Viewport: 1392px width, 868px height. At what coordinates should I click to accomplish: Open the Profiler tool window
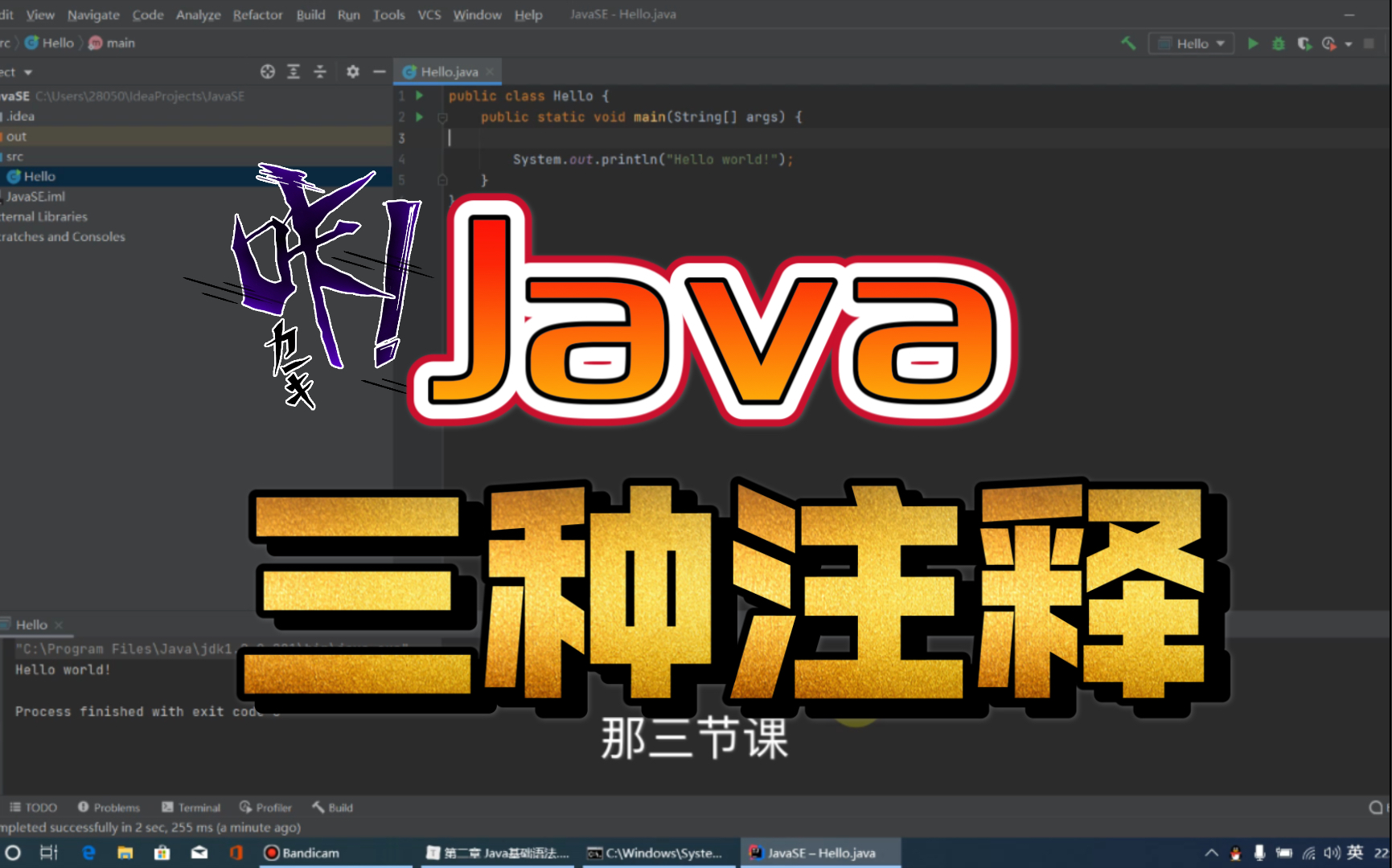(265, 807)
